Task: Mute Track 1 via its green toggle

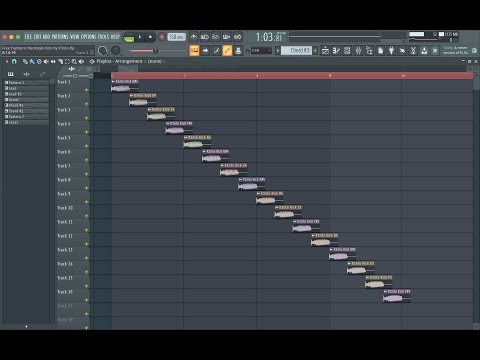Action: tap(87, 90)
